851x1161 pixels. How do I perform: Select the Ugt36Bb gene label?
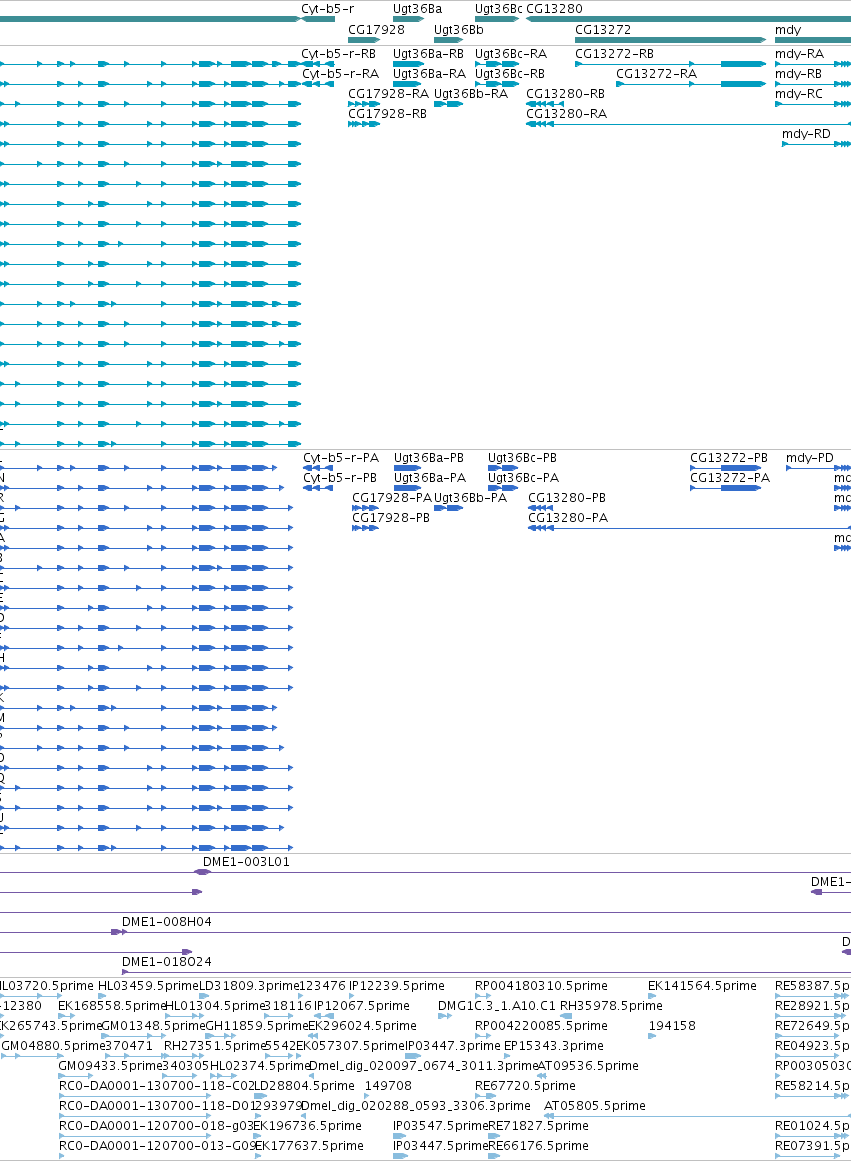tap(458, 30)
